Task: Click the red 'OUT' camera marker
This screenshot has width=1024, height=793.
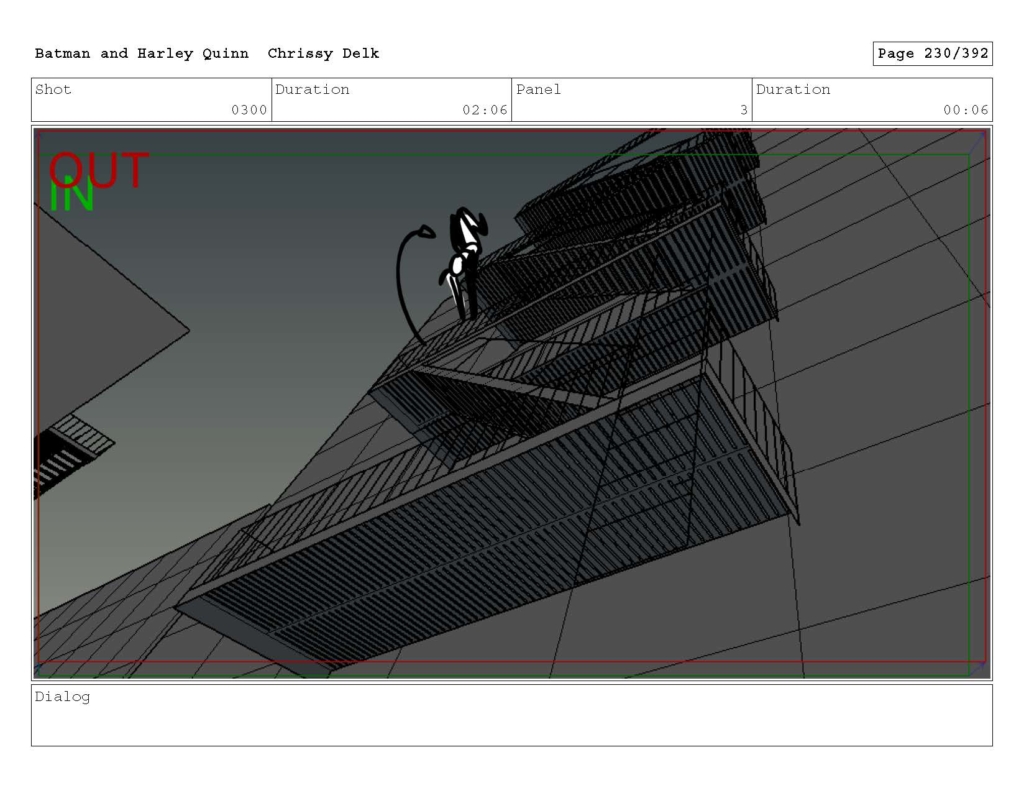Action: point(99,169)
